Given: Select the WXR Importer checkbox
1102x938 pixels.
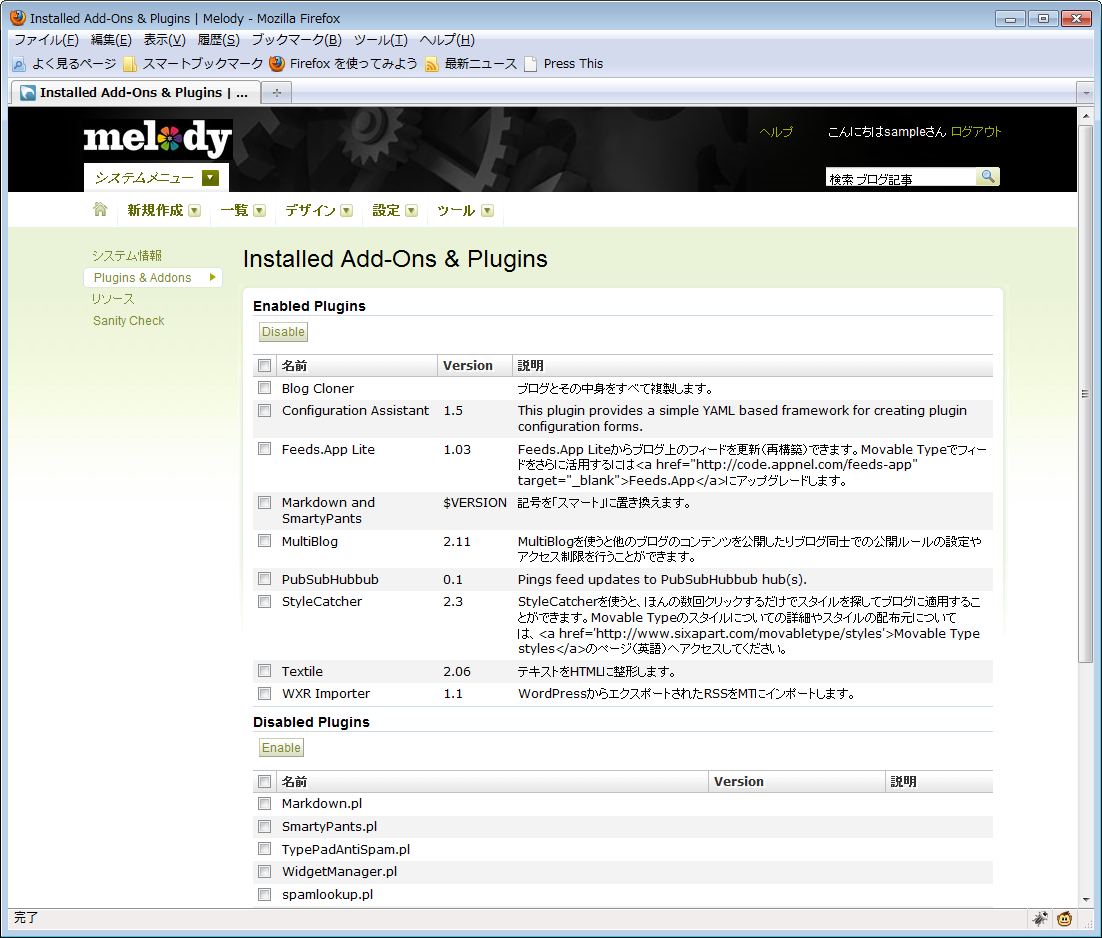Looking at the screenshot, I should (x=264, y=693).
